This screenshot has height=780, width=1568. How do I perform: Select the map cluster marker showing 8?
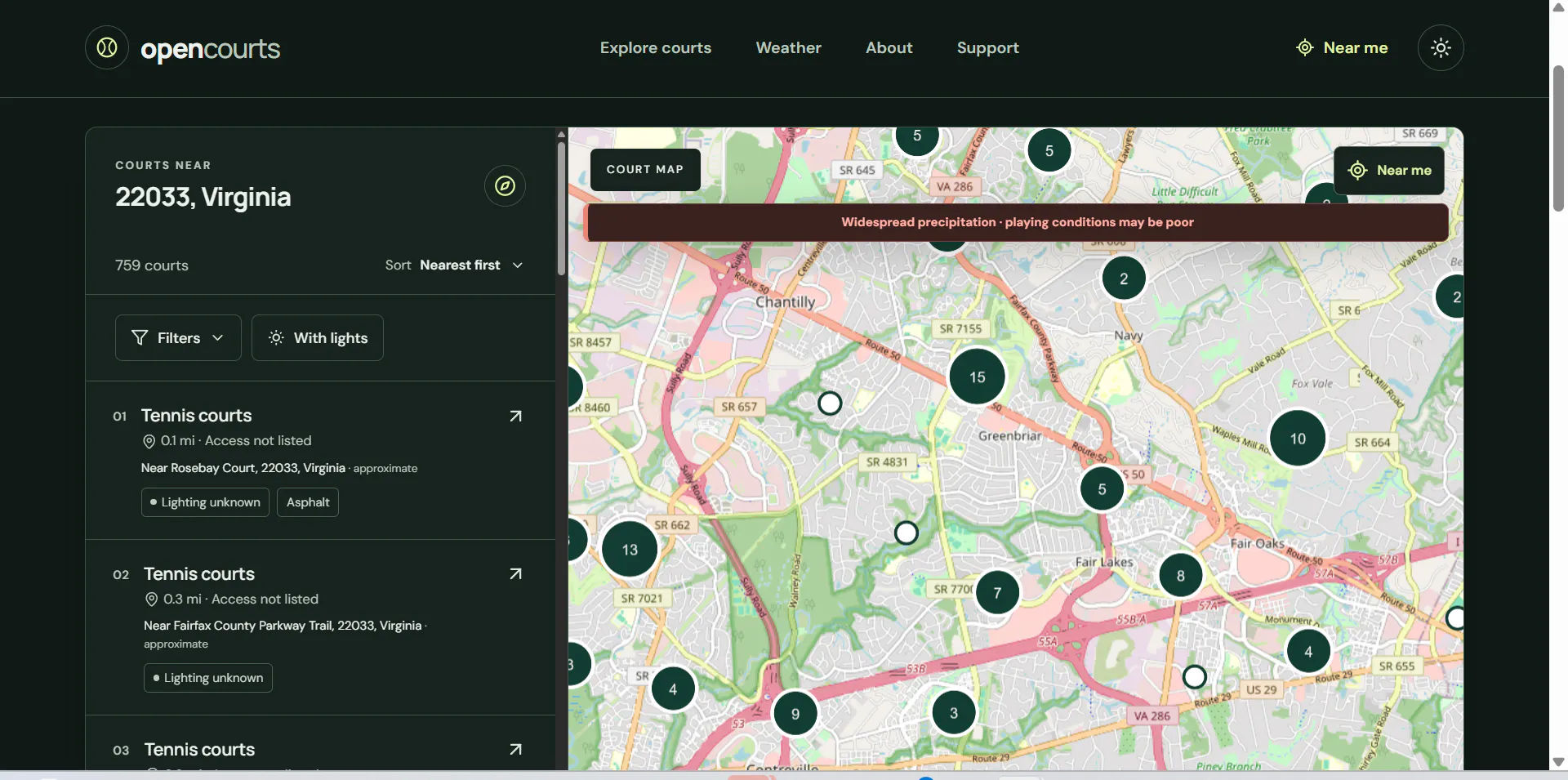pyautogui.click(x=1181, y=576)
